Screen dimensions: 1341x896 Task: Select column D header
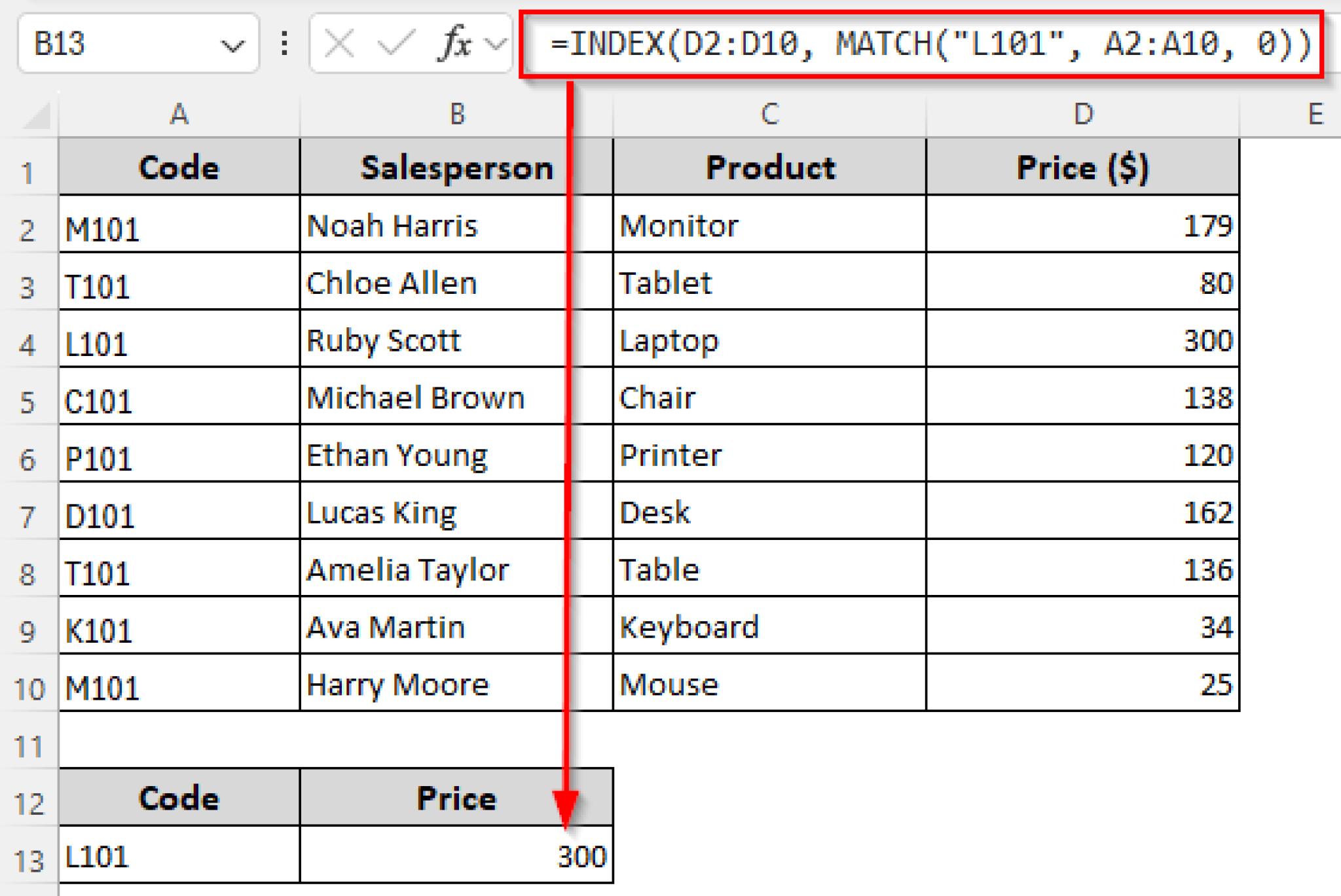1082,115
